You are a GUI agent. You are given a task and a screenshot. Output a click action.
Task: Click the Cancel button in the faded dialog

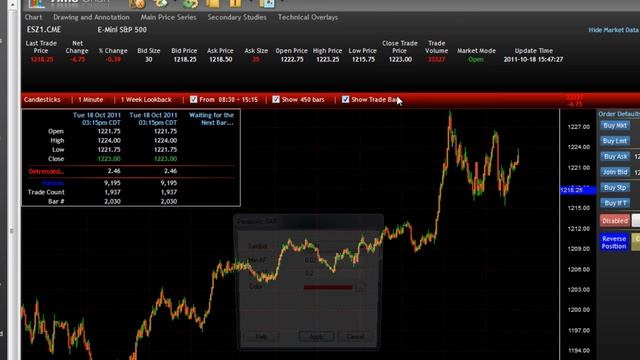click(x=355, y=337)
